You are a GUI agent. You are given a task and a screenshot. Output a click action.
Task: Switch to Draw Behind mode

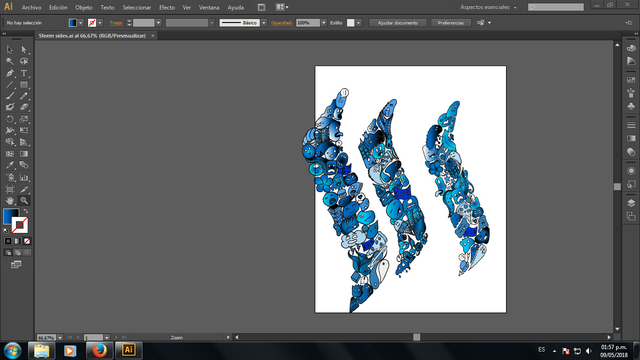[x=18, y=253]
